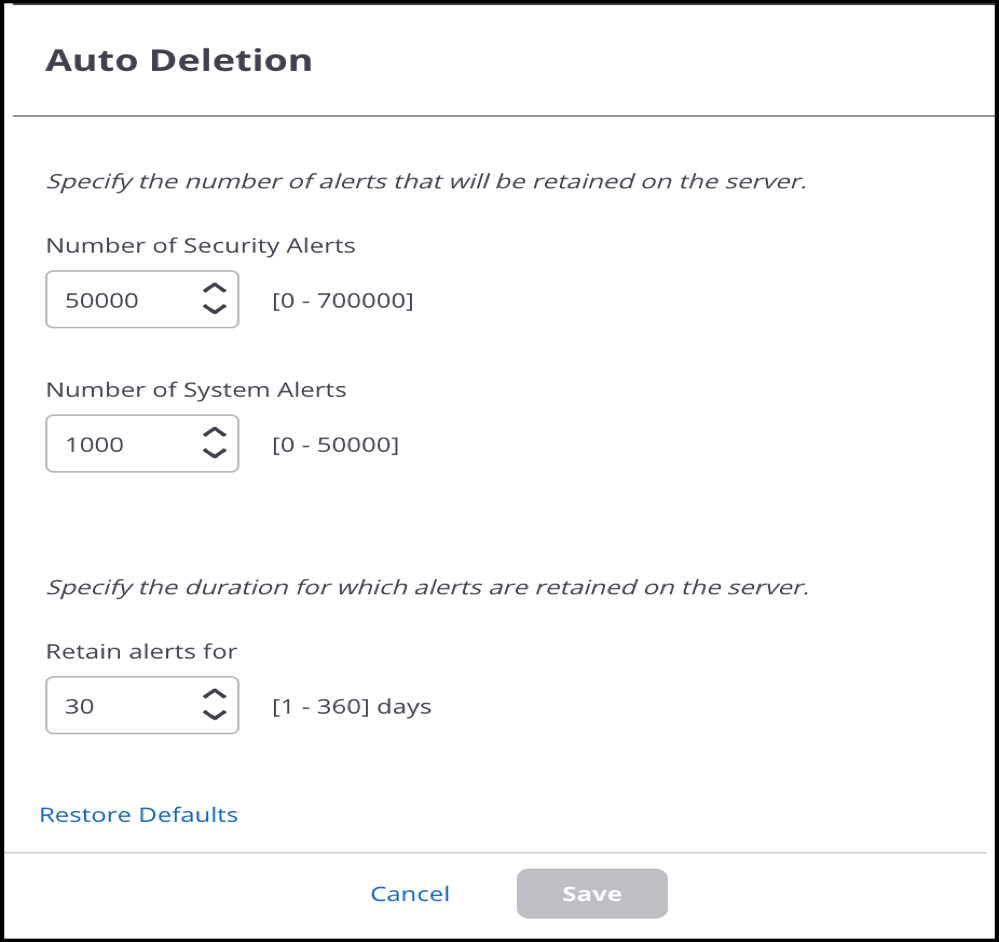Increase the Number of Security Alerts value

tap(215, 289)
